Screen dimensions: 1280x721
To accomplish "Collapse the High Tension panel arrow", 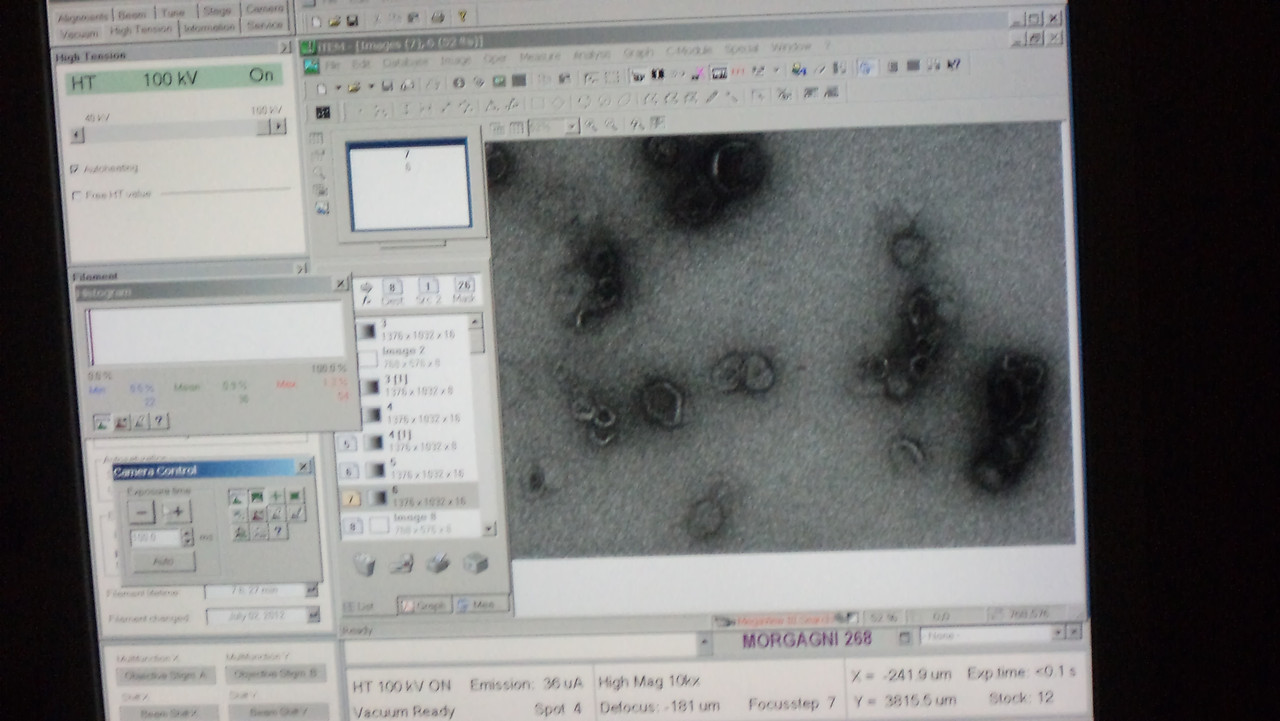I will point(284,47).
